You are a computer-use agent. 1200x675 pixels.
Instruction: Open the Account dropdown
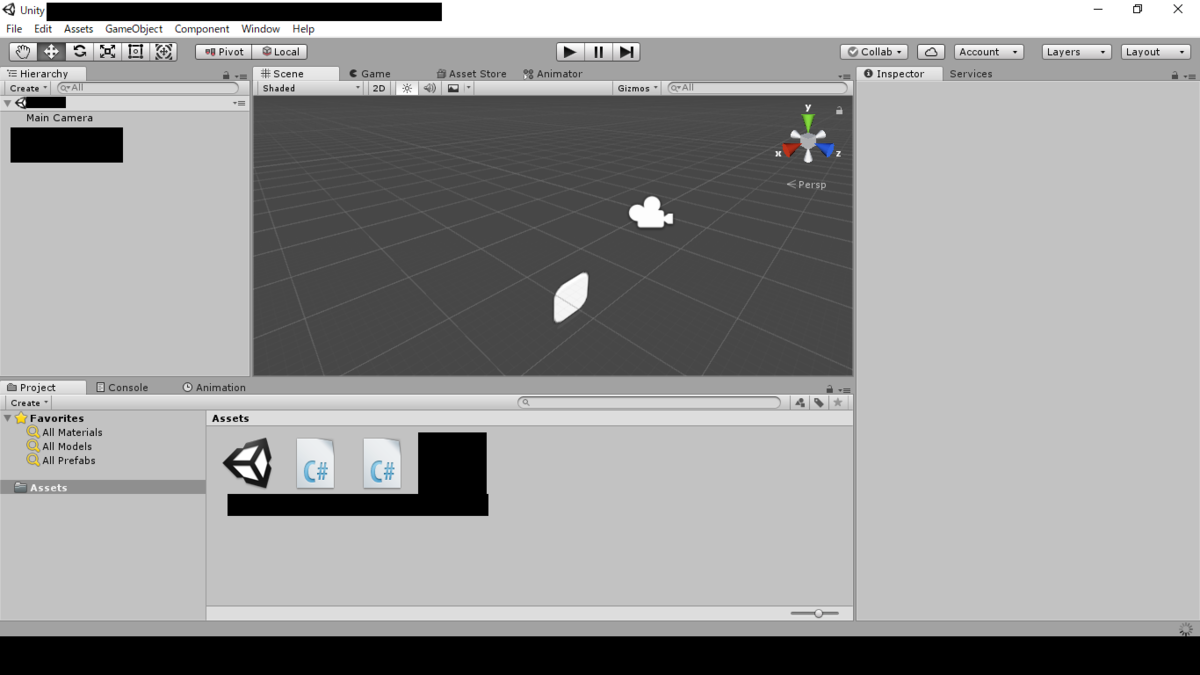click(x=988, y=52)
